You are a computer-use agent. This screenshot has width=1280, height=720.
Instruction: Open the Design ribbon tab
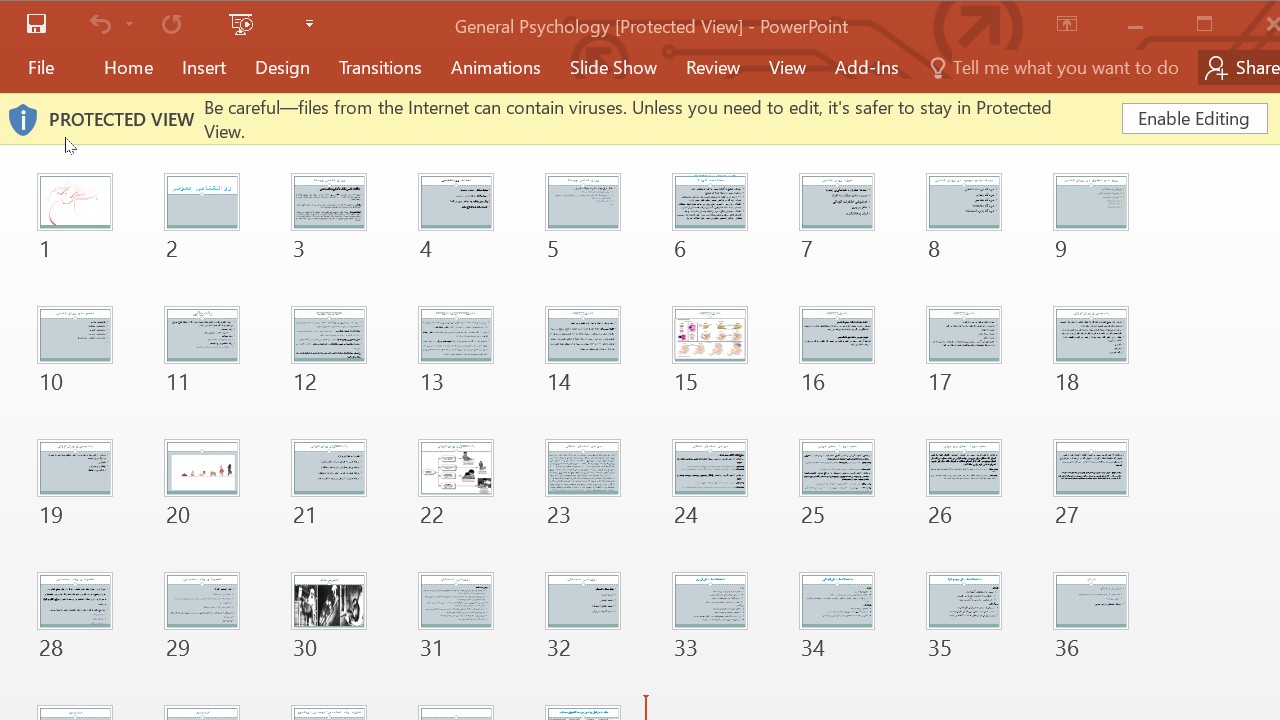coord(282,68)
